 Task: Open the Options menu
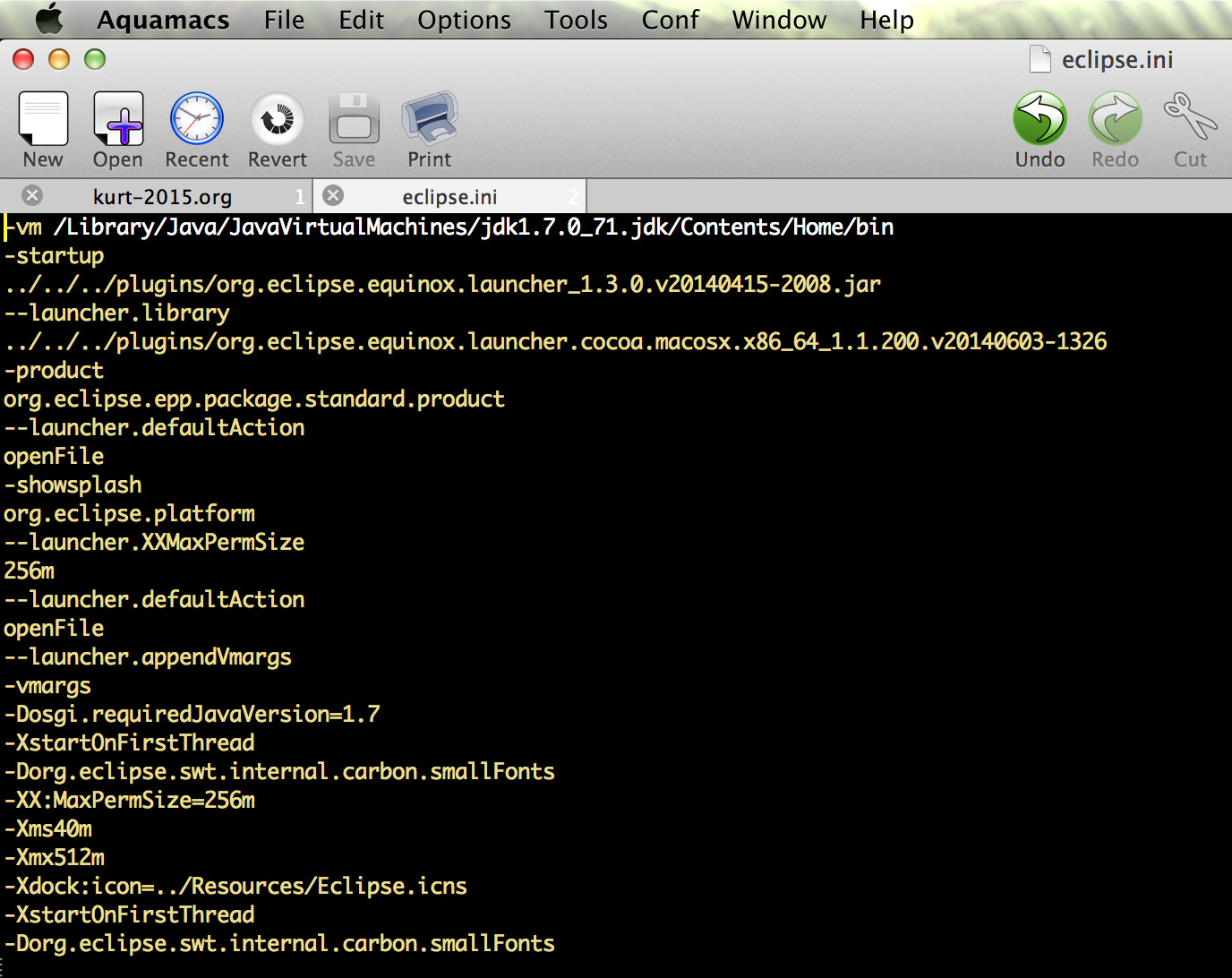point(464,20)
